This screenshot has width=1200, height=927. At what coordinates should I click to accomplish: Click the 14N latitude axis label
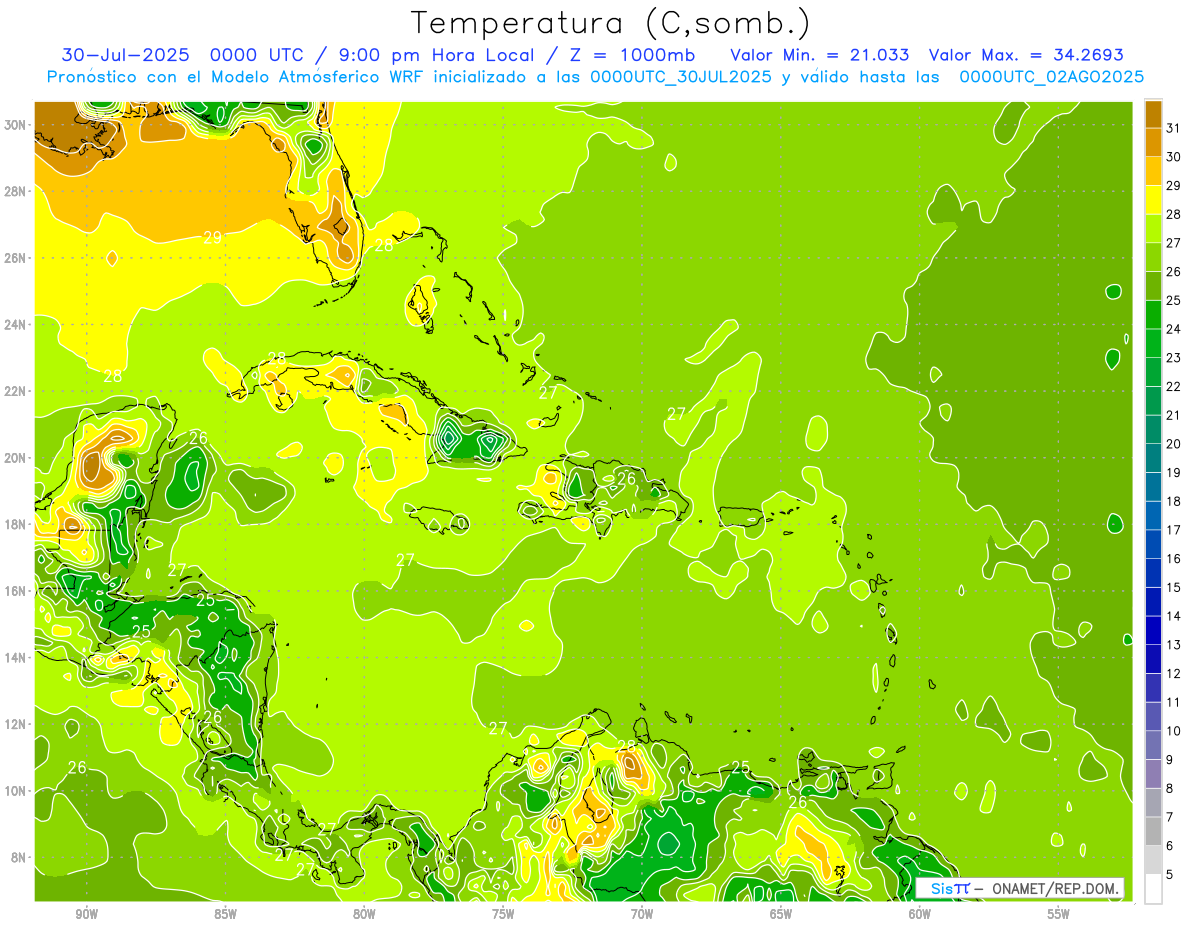[x=14, y=658]
